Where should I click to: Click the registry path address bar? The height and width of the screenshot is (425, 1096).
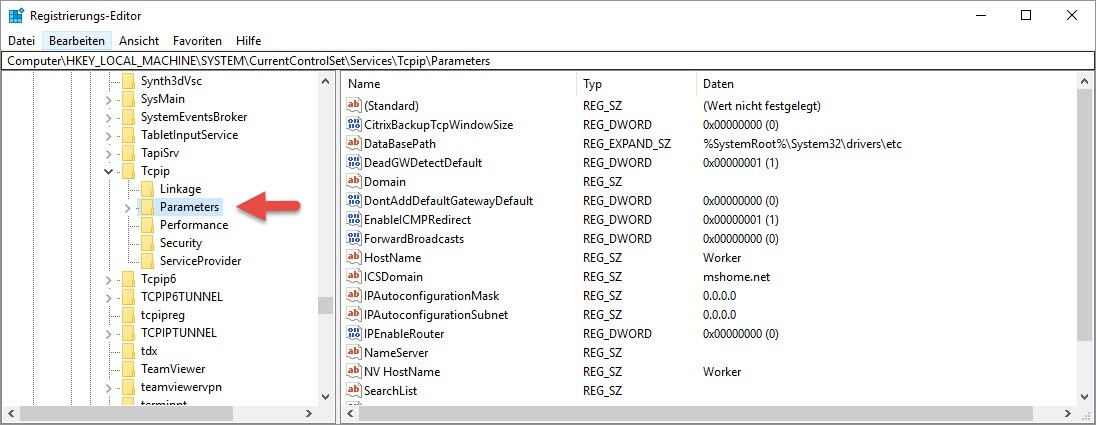548,61
